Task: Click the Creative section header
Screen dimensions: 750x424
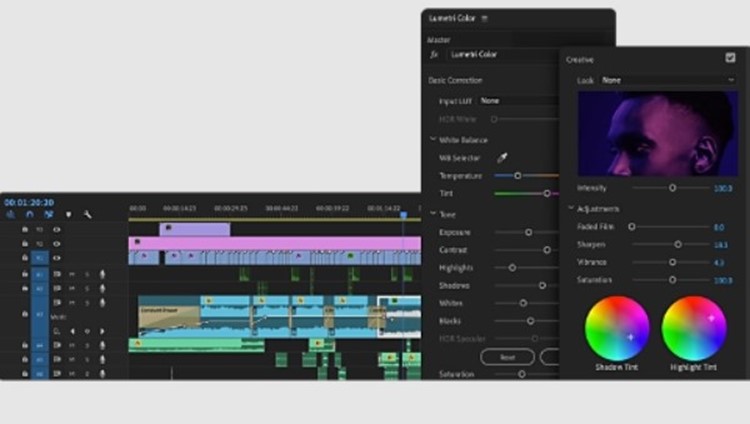Action: tap(580, 60)
